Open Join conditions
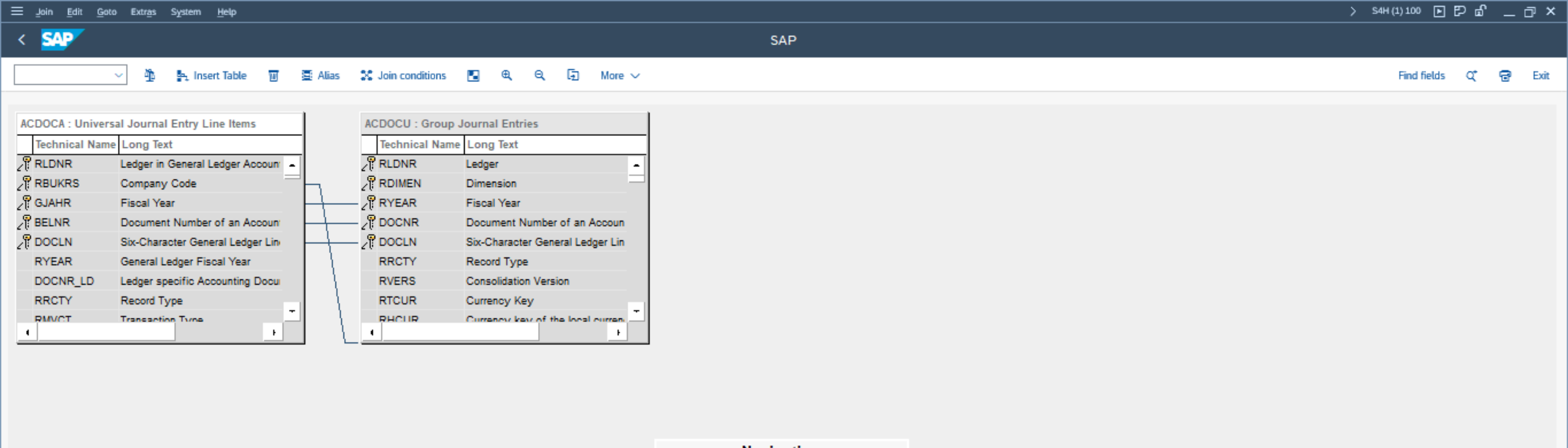The image size is (1568, 448). coord(403,75)
